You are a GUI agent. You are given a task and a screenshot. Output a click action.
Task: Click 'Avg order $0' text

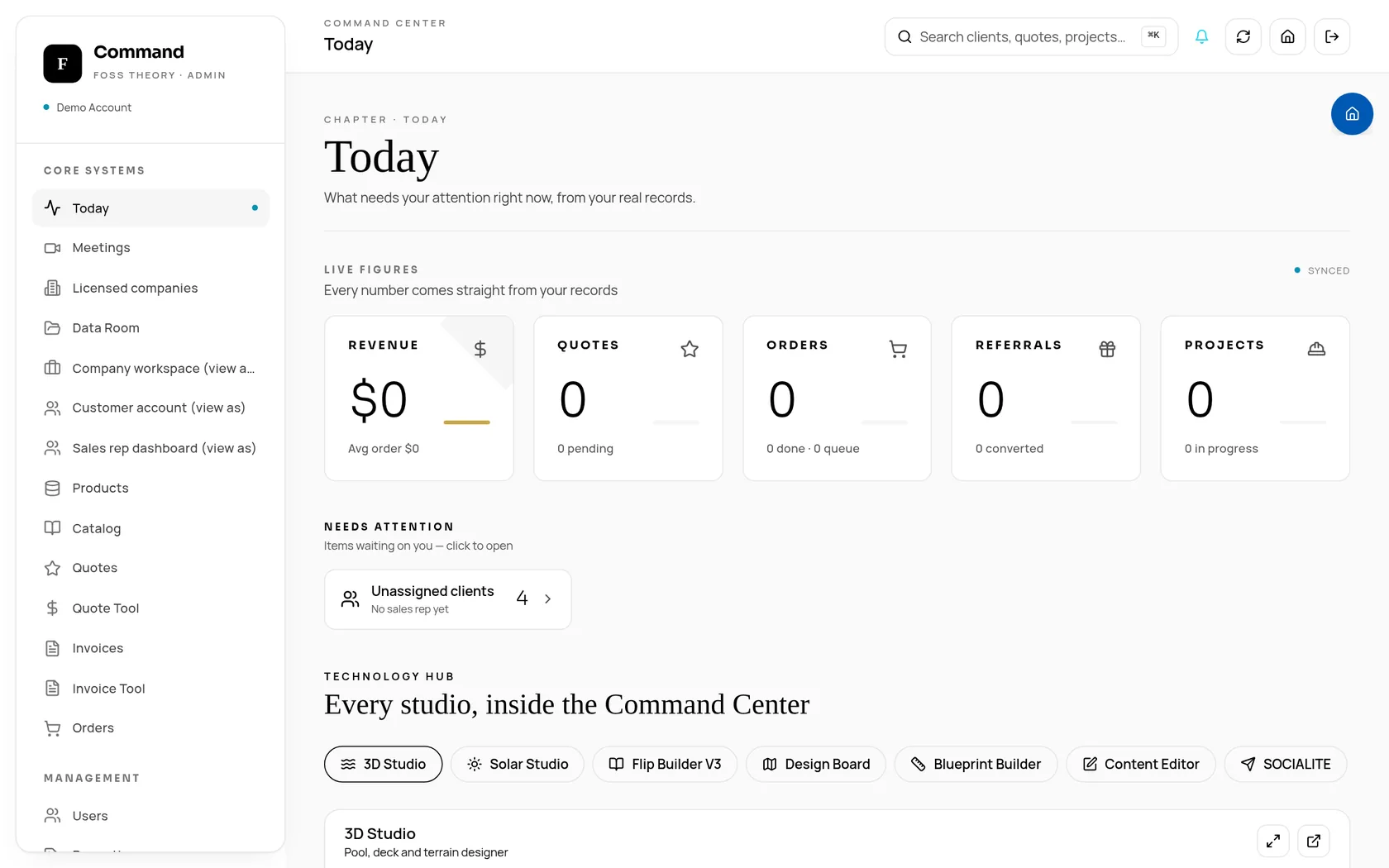[384, 448]
